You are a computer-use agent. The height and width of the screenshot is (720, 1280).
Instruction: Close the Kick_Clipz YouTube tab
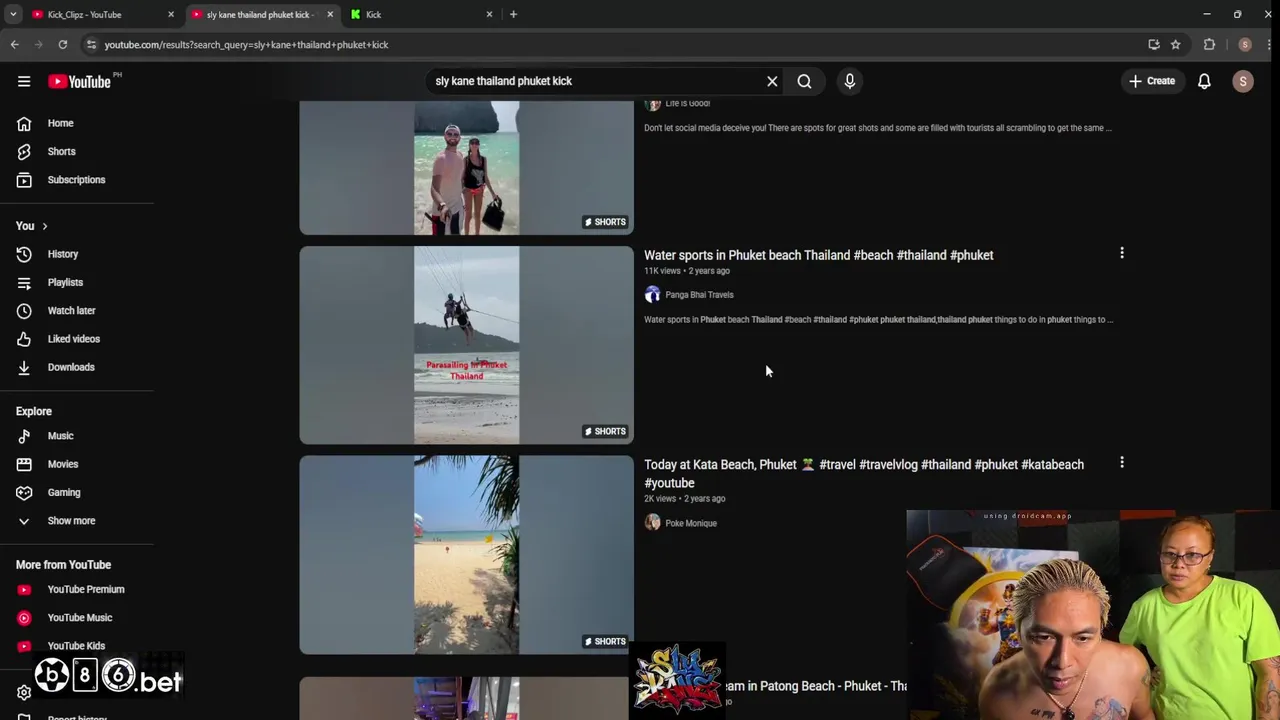(170, 14)
